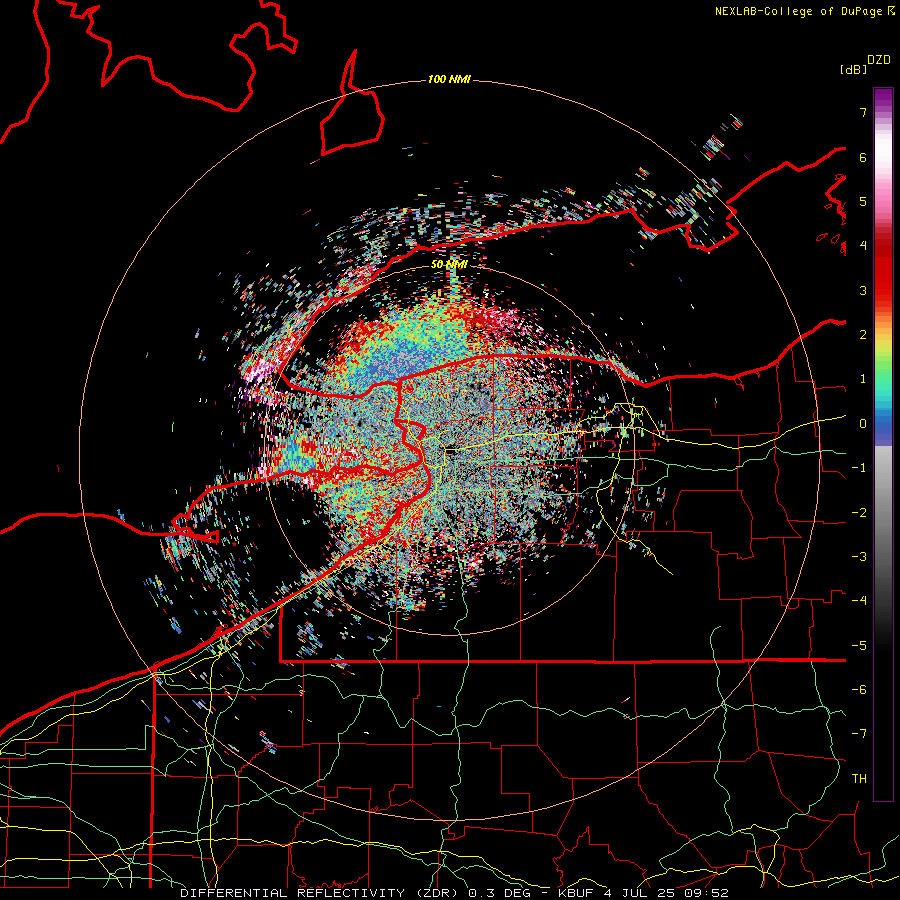The width and height of the screenshot is (900, 900).
Task: Click the '[dB]' units label
Action: [854, 69]
